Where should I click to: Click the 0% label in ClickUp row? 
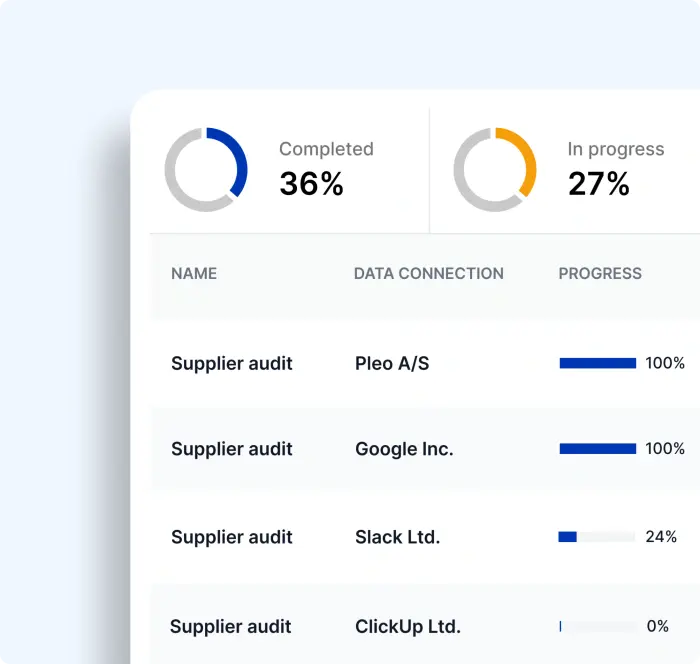(x=658, y=627)
